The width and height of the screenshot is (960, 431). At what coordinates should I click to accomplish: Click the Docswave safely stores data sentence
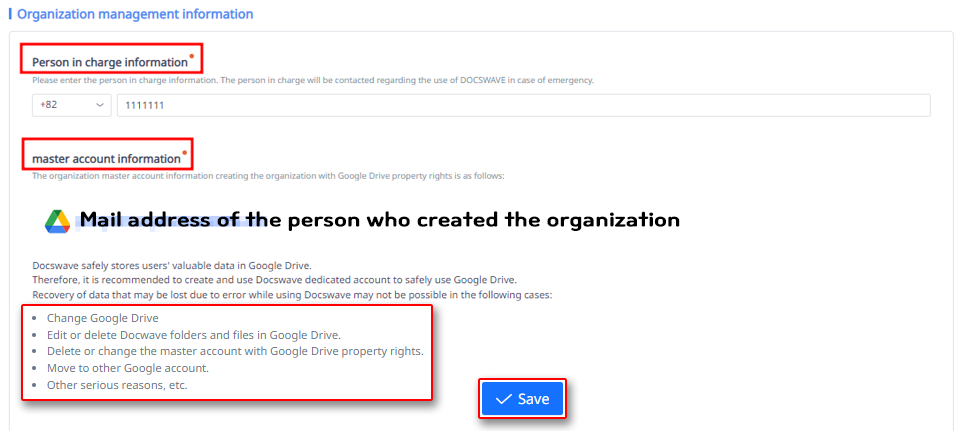(172, 265)
